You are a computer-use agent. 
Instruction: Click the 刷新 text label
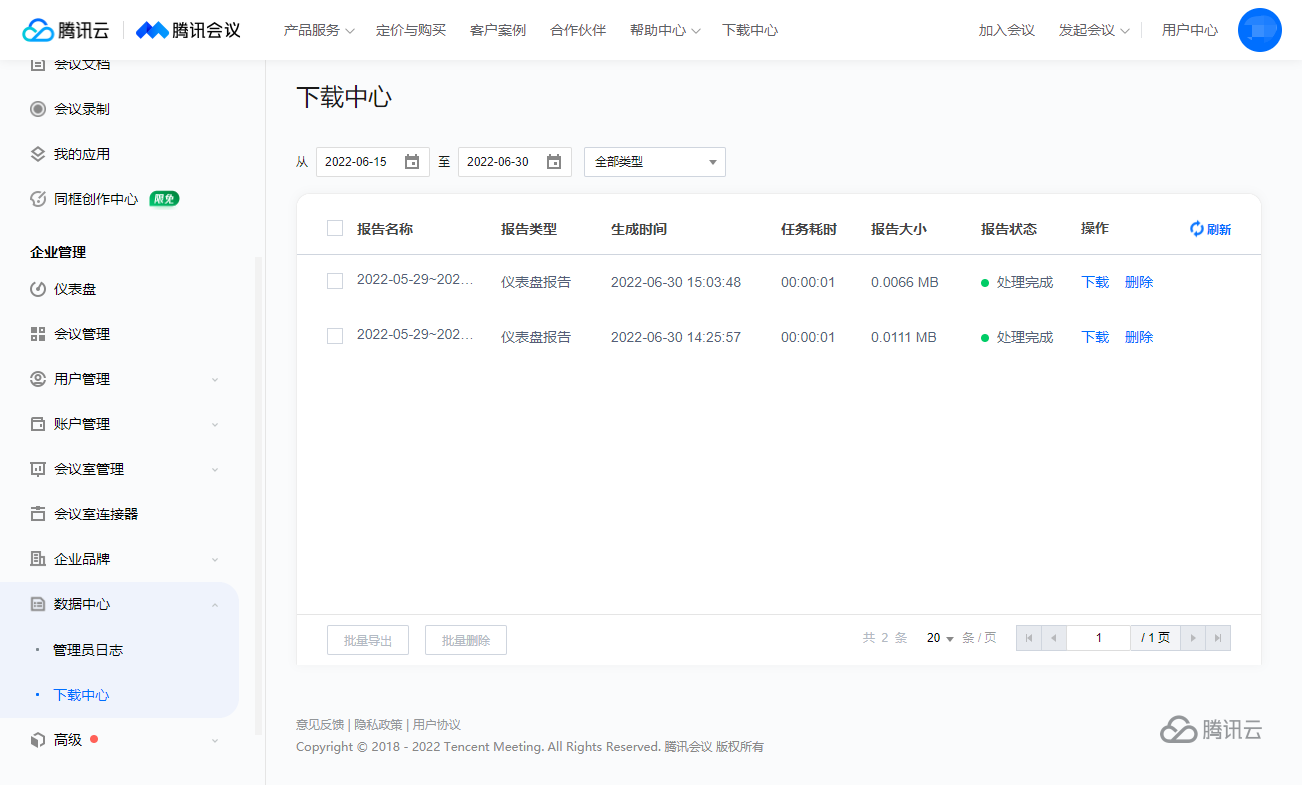1219,229
